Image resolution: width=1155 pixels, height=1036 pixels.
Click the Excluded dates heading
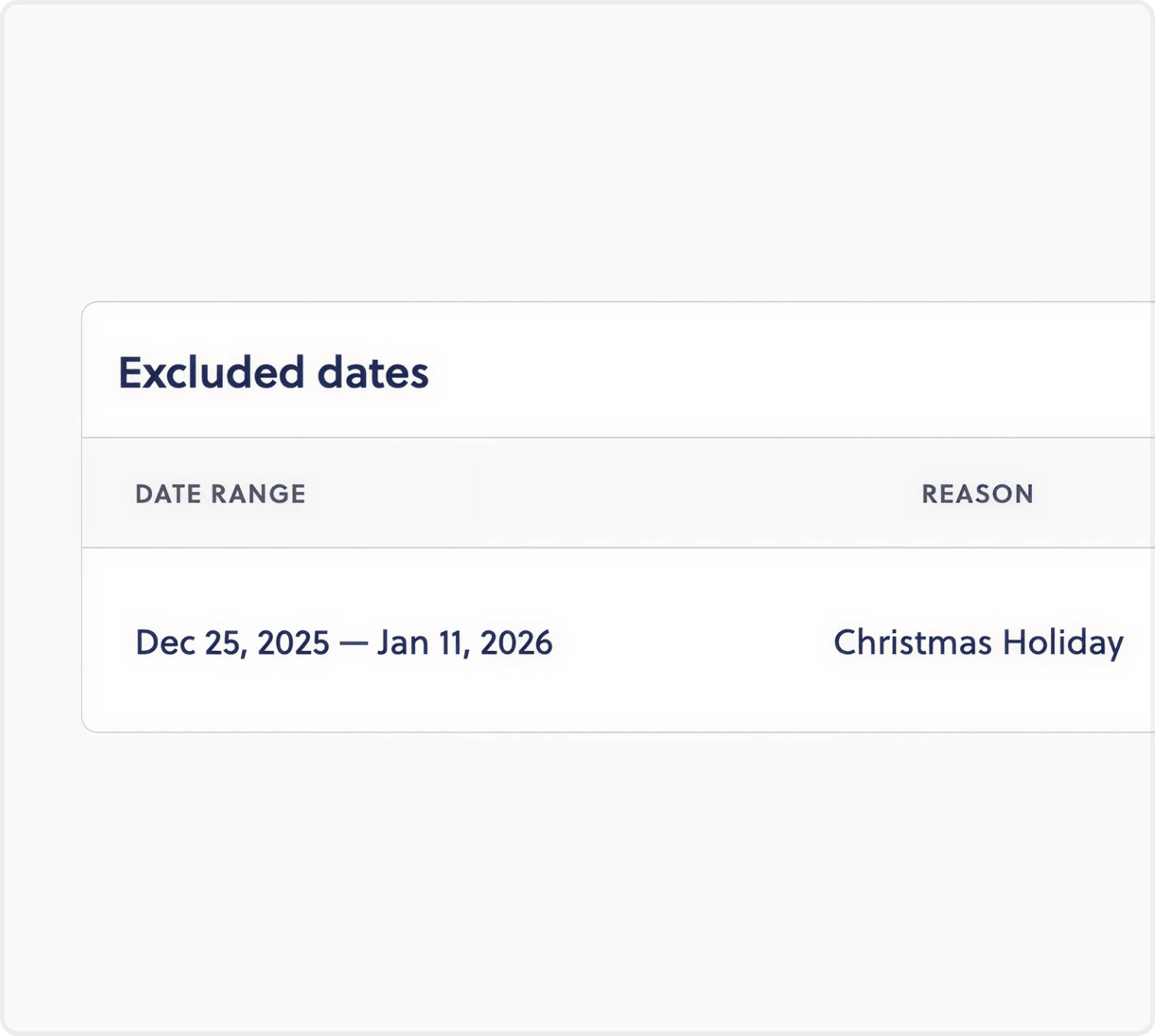pyautogui.click(x=273, y=373)
